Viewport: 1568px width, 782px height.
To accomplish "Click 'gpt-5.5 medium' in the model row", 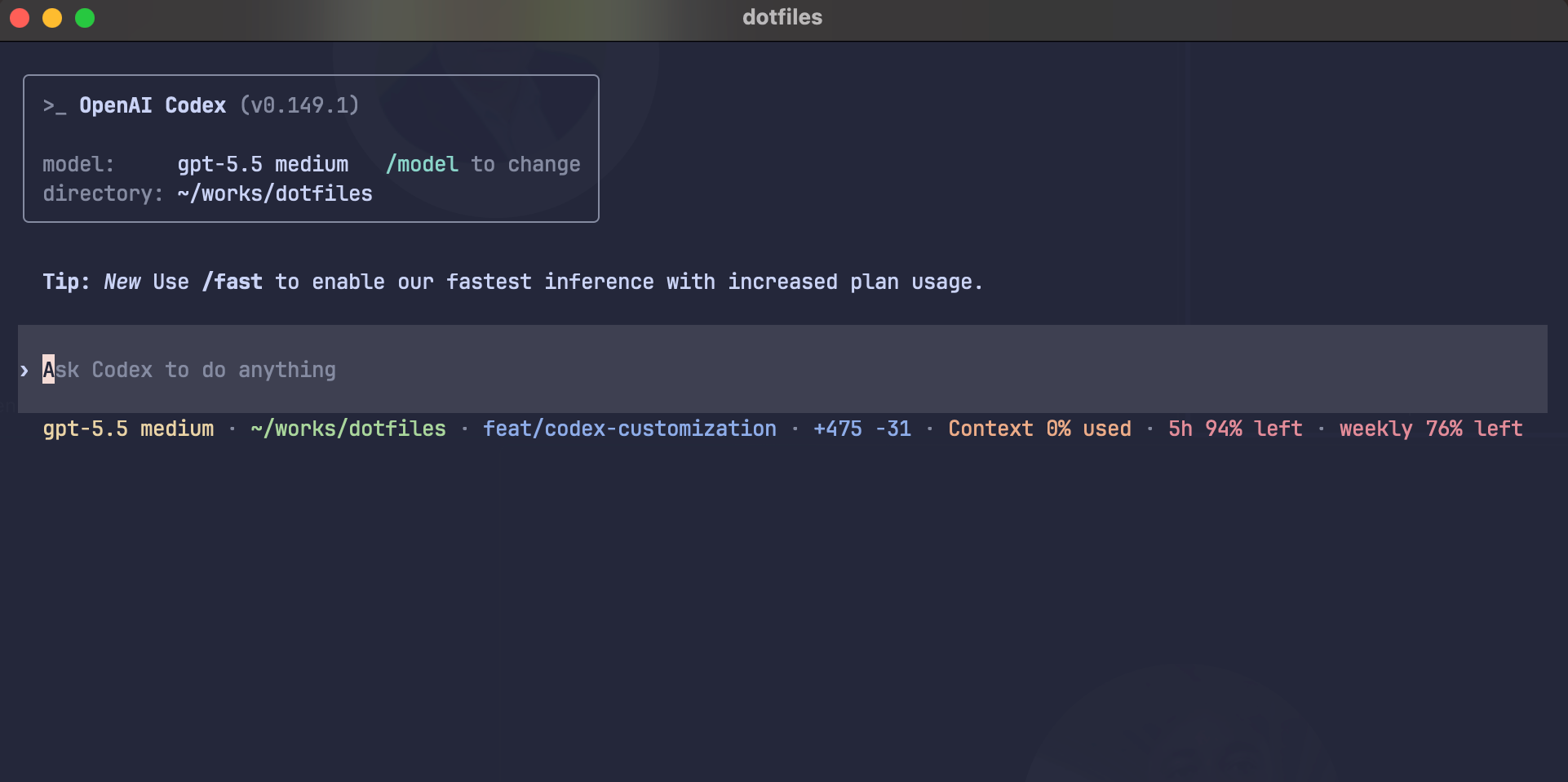I will pos(263,164).
